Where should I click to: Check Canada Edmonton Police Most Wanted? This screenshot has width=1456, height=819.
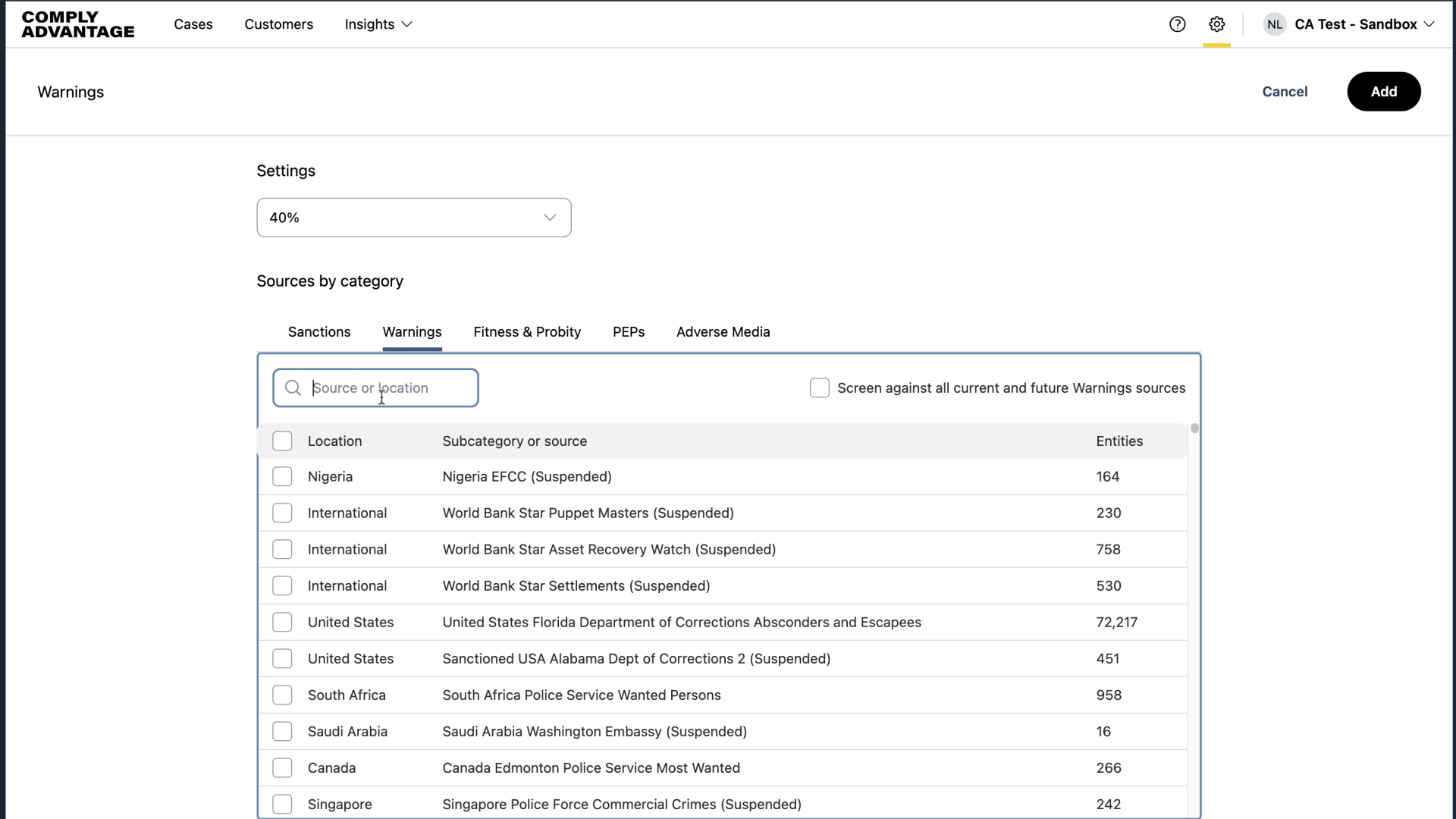coord(282,768)
